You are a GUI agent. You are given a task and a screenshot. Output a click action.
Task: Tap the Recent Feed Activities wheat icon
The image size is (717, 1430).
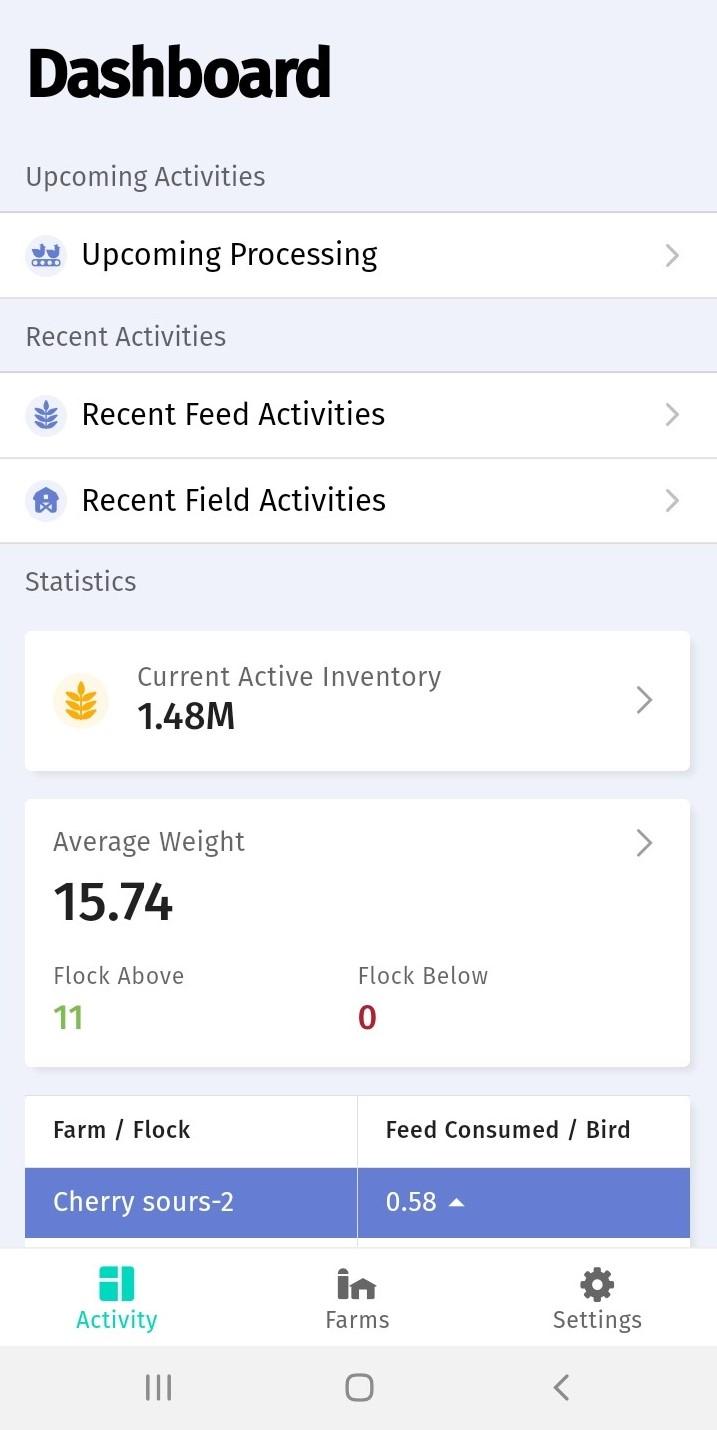pos(46,415)
